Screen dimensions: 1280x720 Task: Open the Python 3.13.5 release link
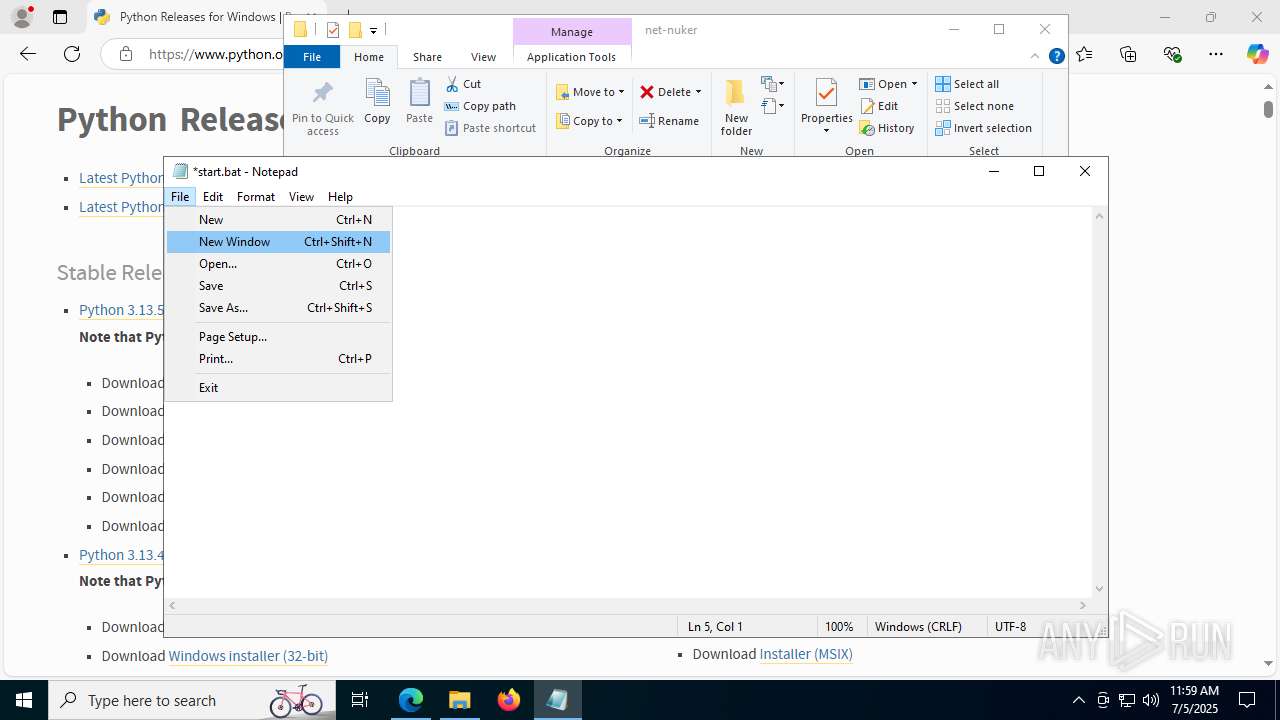pos(121,310)
